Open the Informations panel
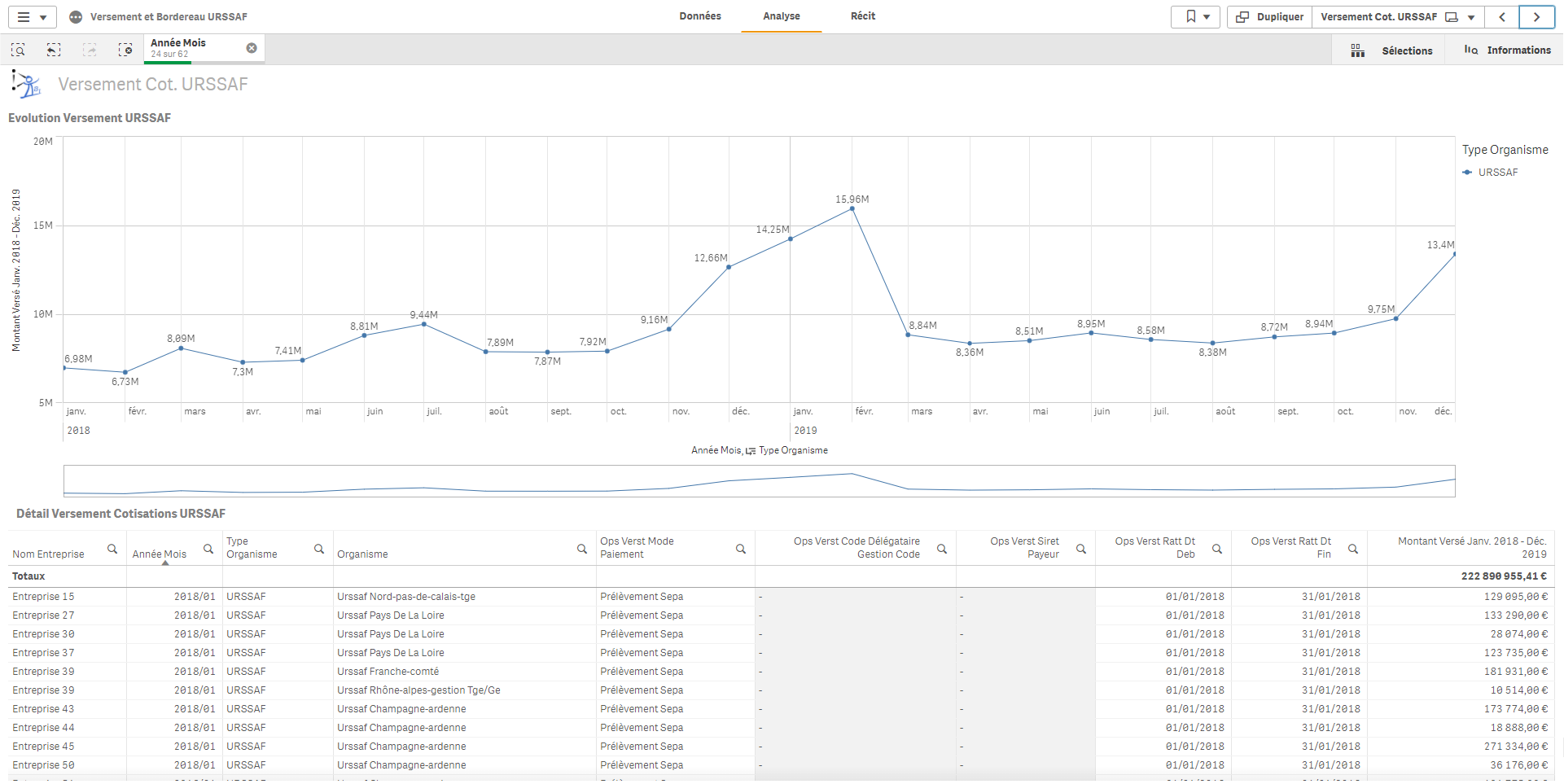 1507,50
